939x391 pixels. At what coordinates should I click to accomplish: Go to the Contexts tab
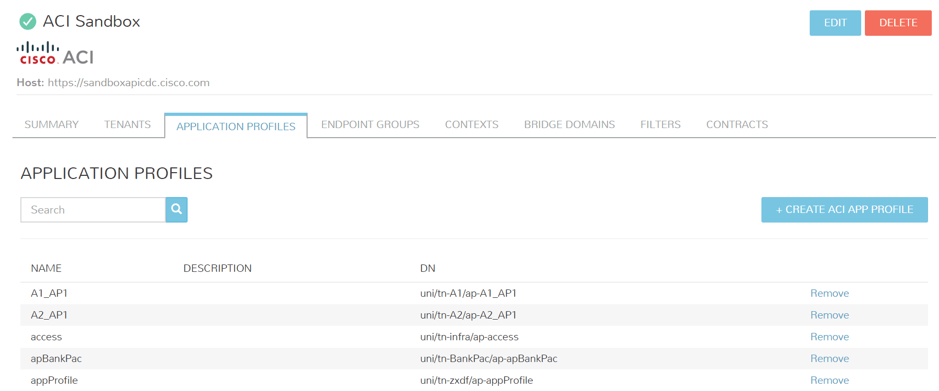pos(472,125)
